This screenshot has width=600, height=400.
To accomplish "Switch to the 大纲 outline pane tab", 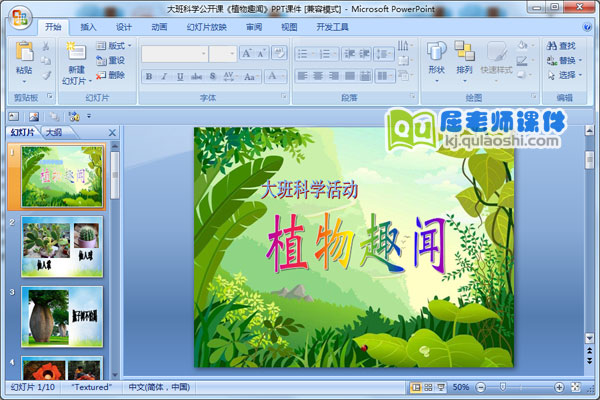I will [x=54, y=132].
